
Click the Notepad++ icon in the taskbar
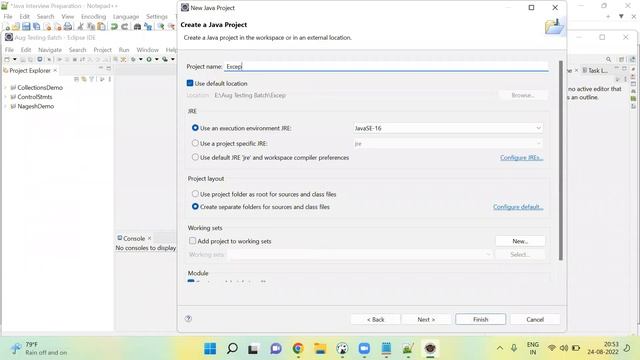[x=408, y=349]
